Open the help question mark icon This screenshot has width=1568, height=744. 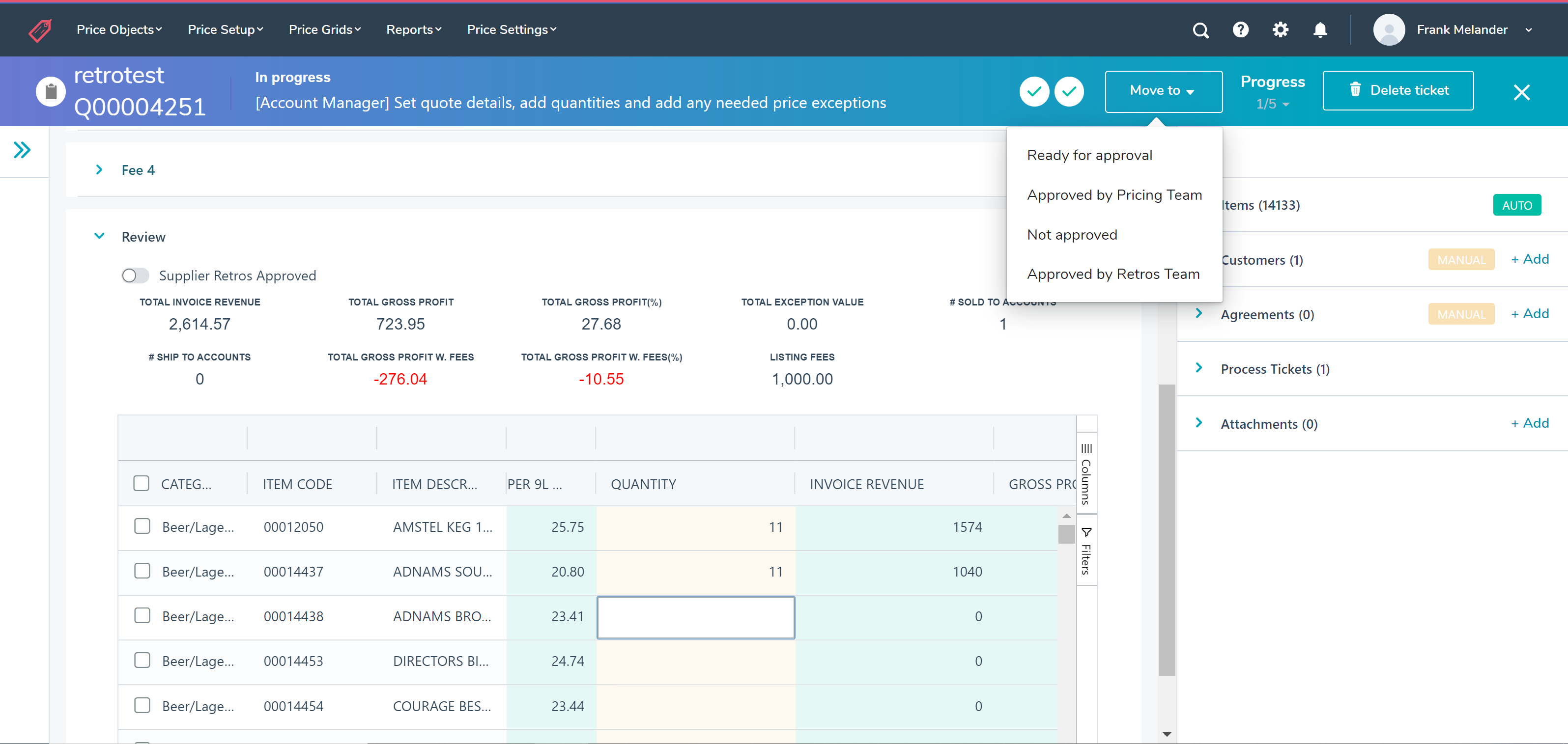(x=1240, y=30)
